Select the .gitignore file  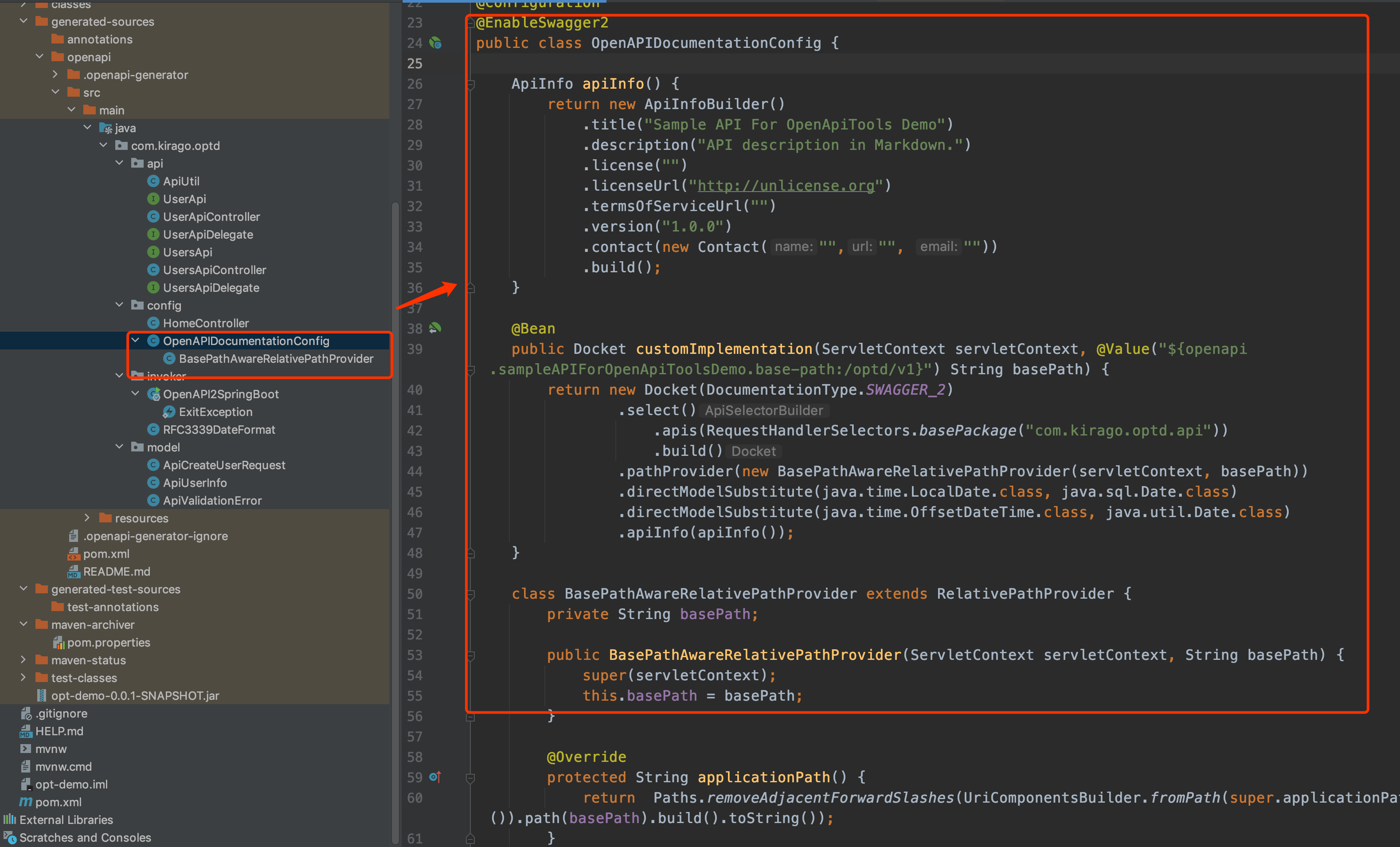click(x=61, y=714)
